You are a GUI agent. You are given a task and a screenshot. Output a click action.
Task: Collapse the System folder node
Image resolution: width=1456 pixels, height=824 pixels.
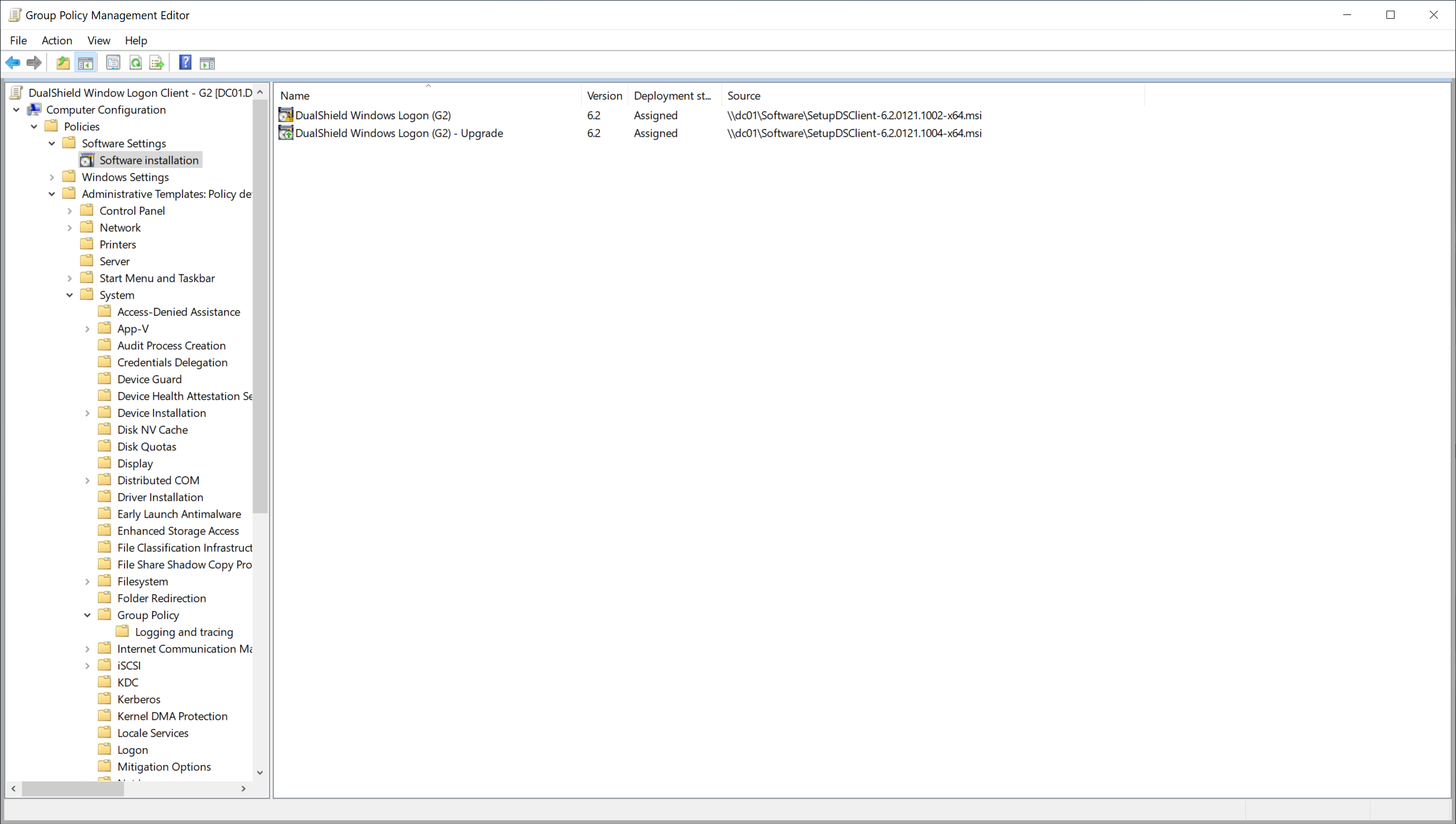tap(70, 295)
